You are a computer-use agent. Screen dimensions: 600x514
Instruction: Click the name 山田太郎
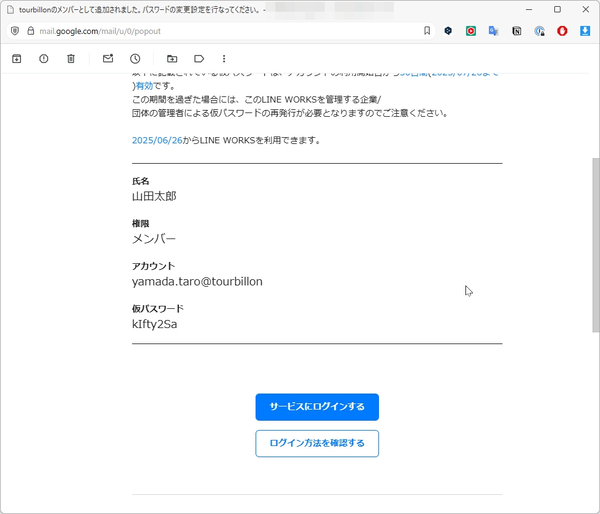point(154,196)
